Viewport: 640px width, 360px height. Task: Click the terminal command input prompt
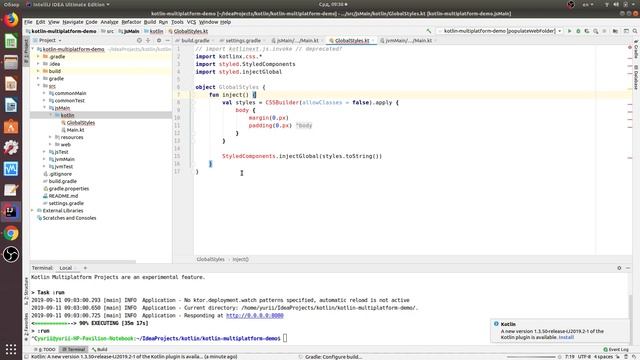click(x=285, y=338)
